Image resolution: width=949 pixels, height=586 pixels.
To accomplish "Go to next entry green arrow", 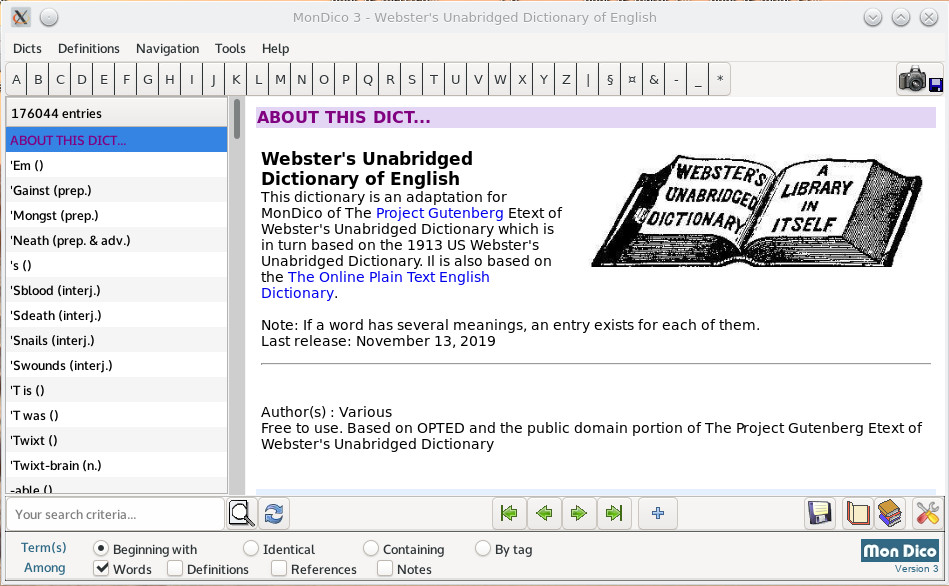I will coord(579,514).
